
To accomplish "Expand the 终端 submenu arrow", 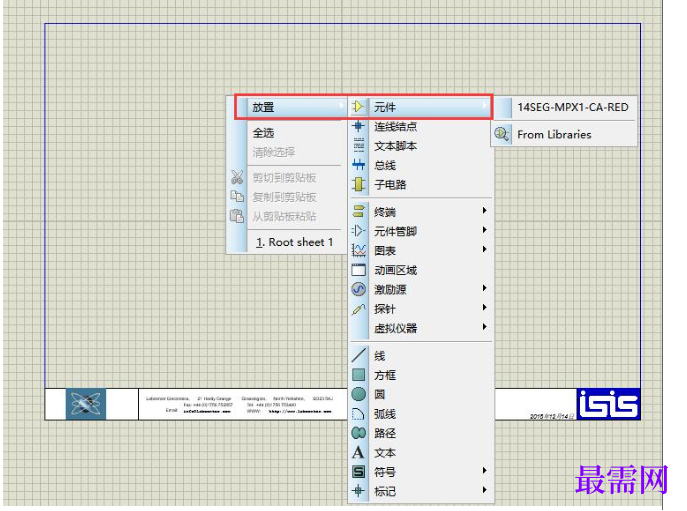I will (485, 210).
